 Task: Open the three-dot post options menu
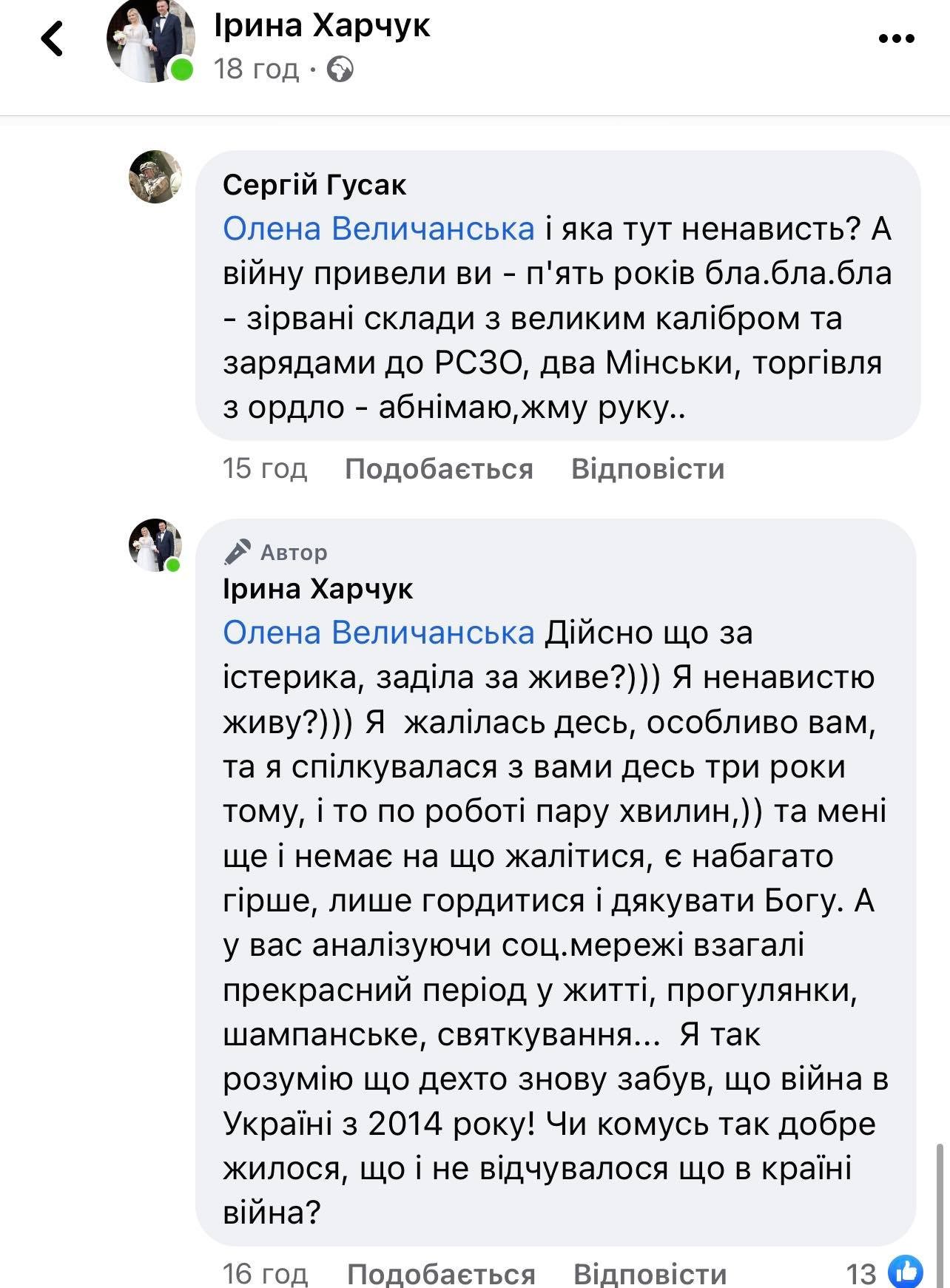[x=897, y=38]
